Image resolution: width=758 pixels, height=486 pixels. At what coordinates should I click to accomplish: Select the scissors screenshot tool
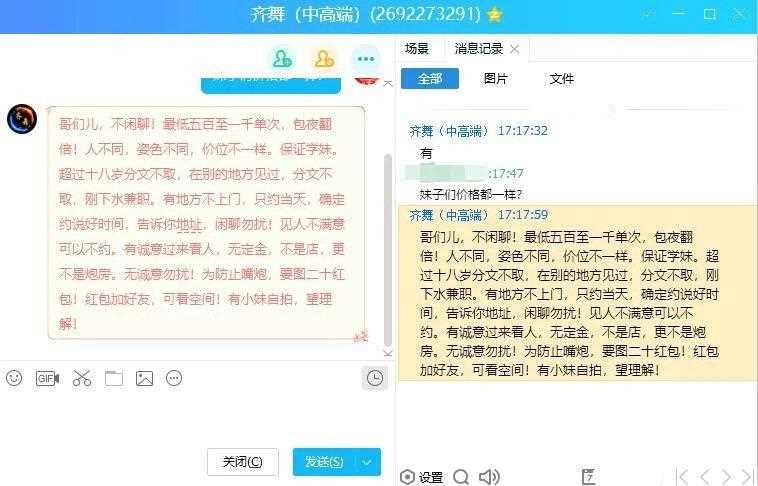pos(82,378)
